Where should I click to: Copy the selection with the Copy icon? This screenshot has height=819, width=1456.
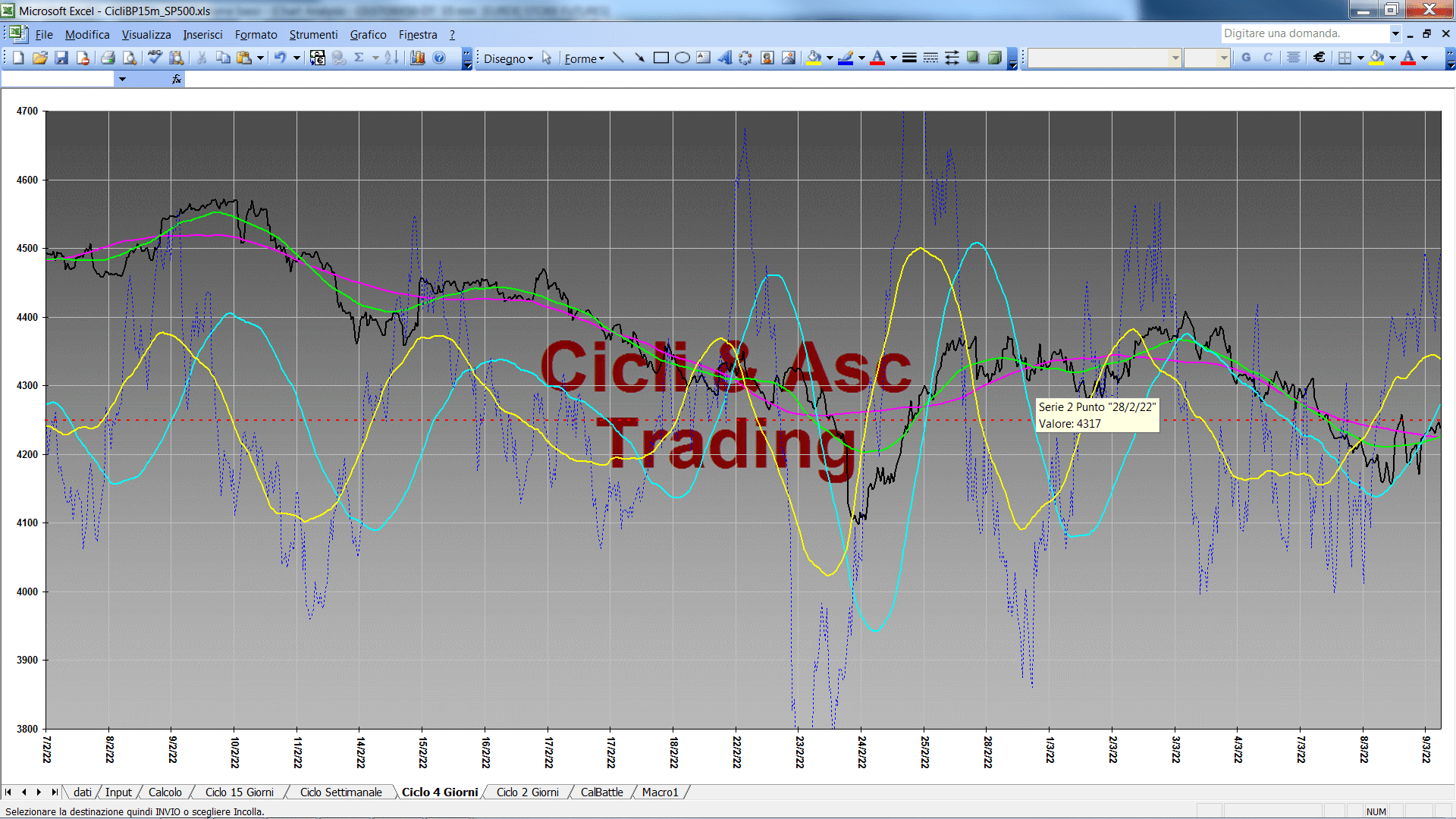pos(223,58)
